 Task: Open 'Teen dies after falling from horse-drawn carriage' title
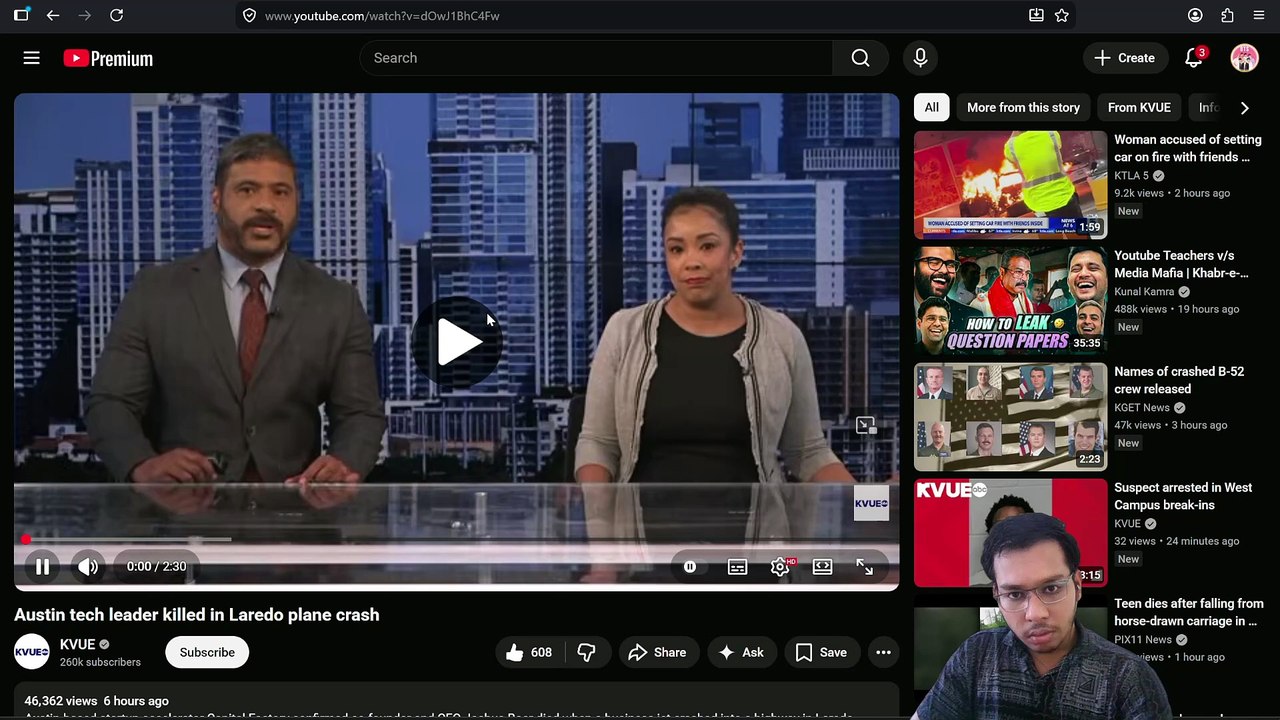coord(1189,612)
